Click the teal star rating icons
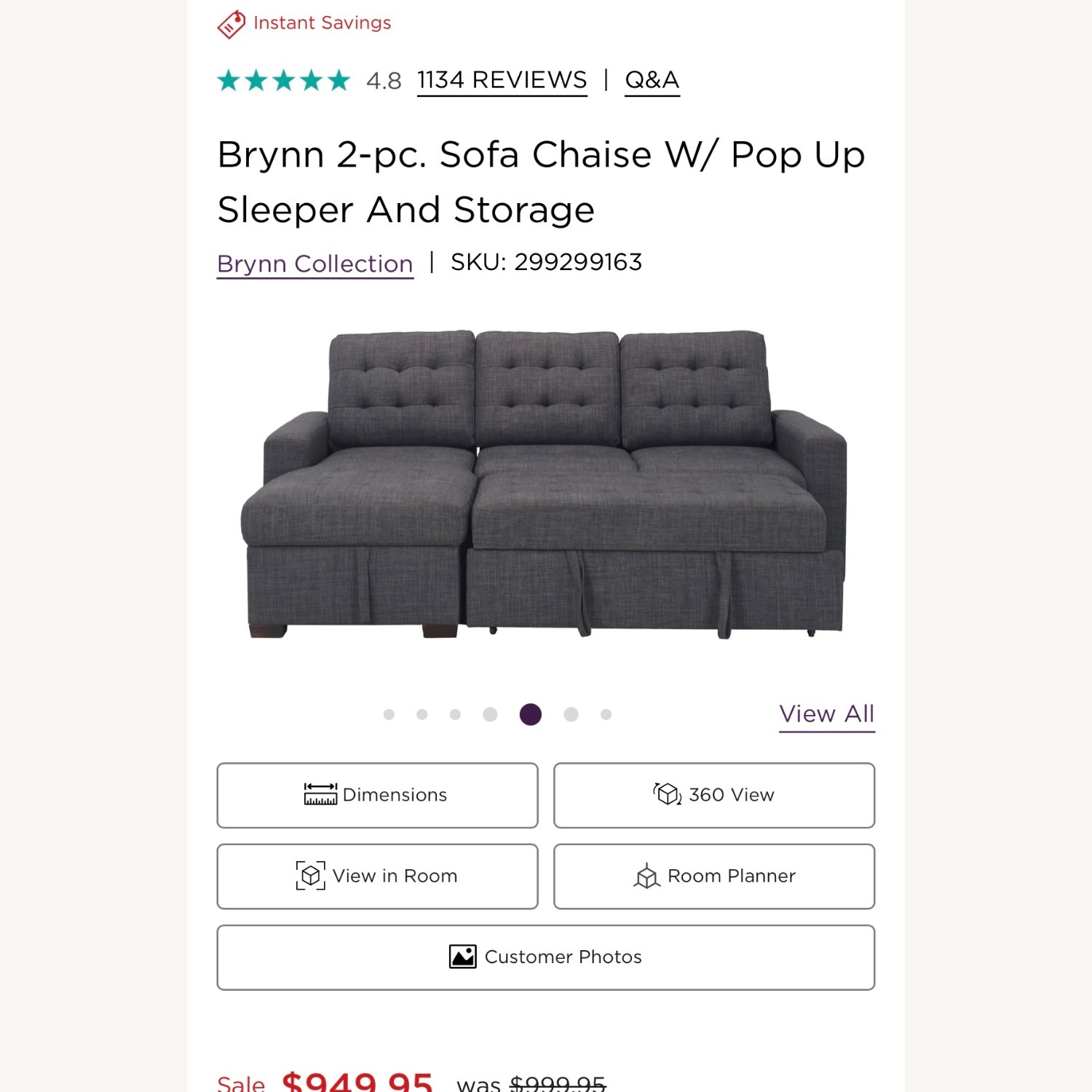1092x1092 pixels. (282, 80)
